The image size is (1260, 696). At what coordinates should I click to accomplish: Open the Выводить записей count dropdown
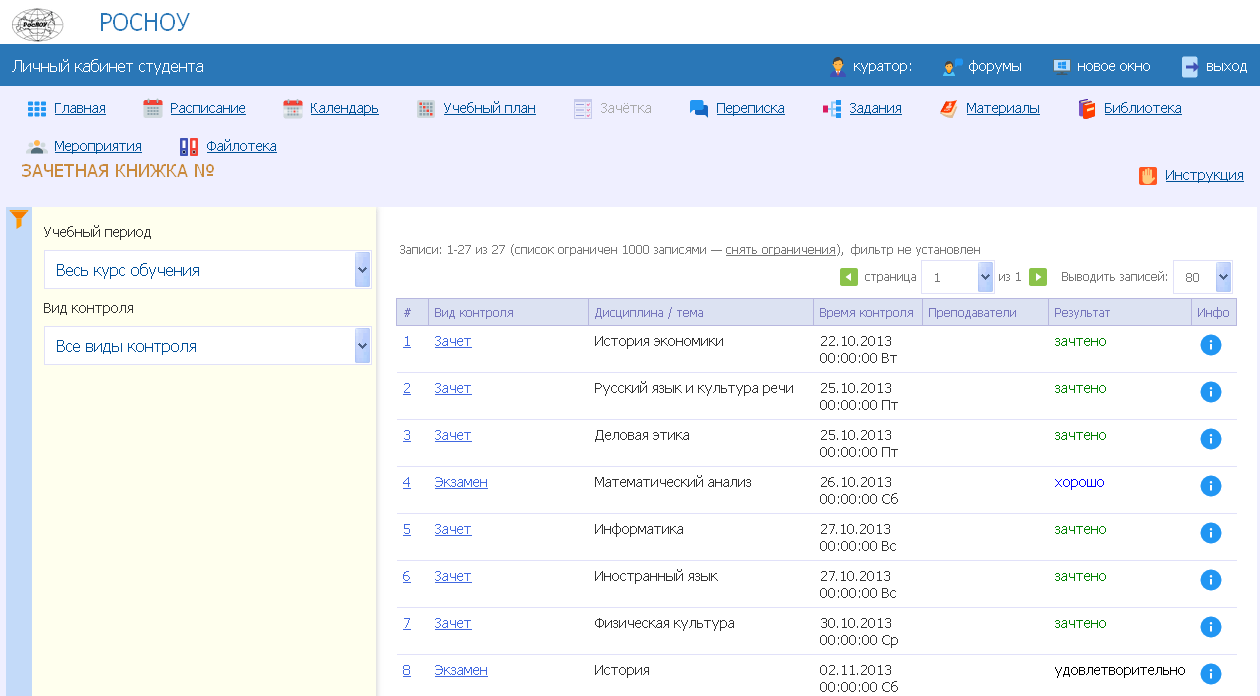pyautogui.click(x=1202, y=277)
